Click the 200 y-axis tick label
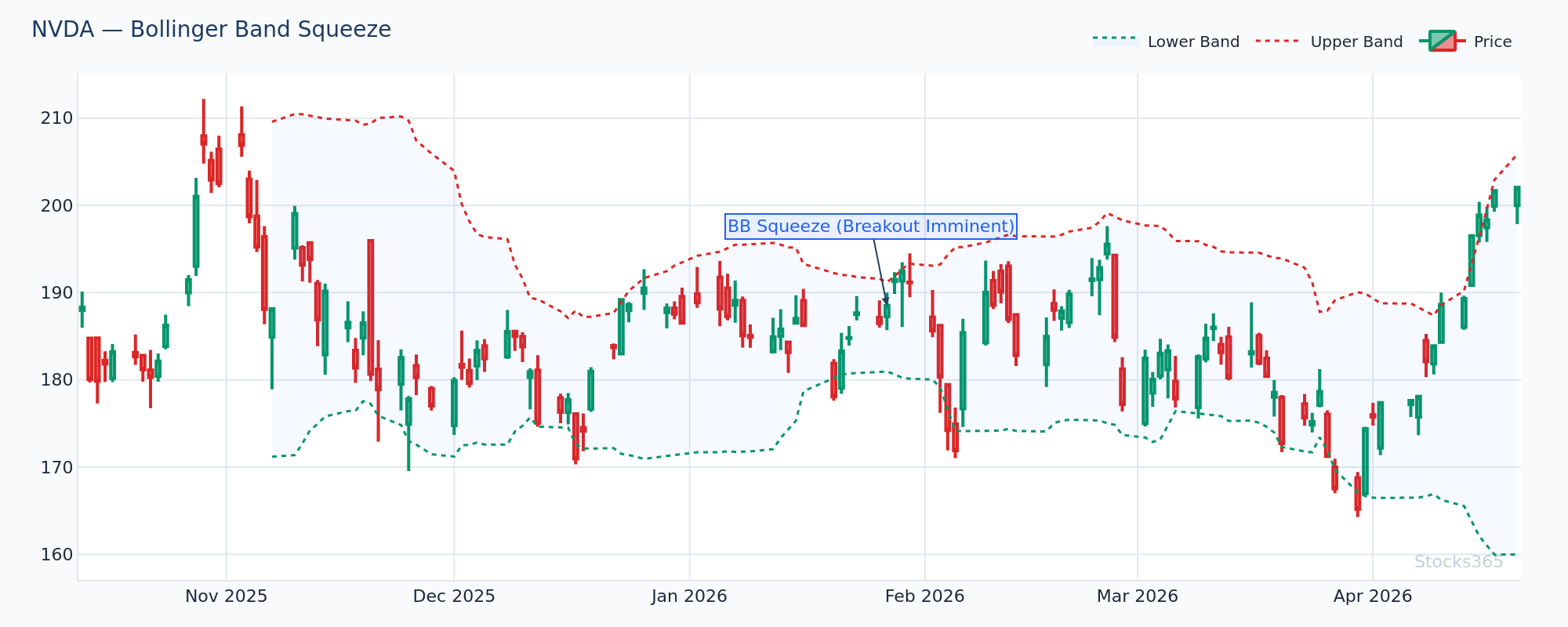Viewport: 1568px width, 627px height. point(56,205)
